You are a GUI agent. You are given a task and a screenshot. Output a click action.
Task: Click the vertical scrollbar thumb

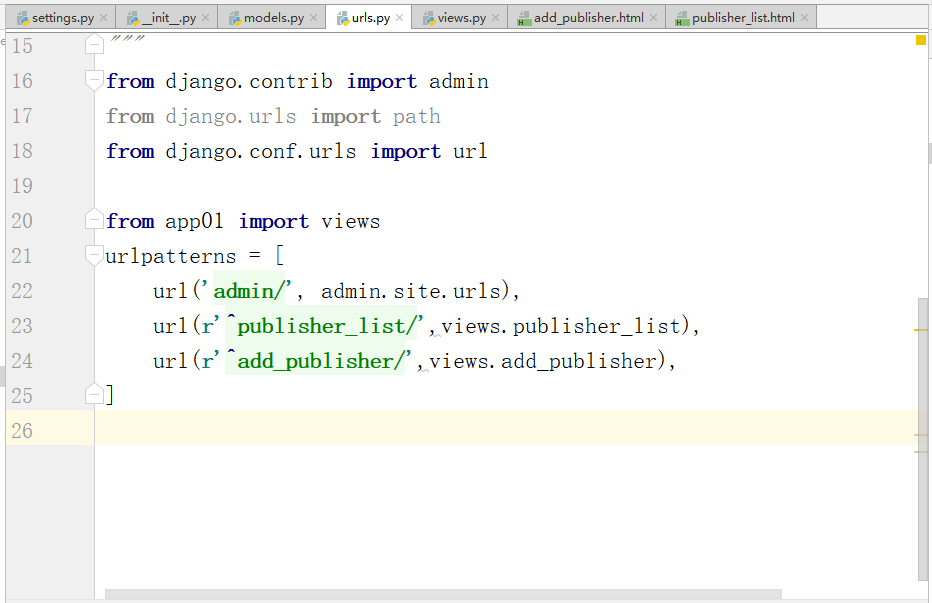tap(922, 439)
